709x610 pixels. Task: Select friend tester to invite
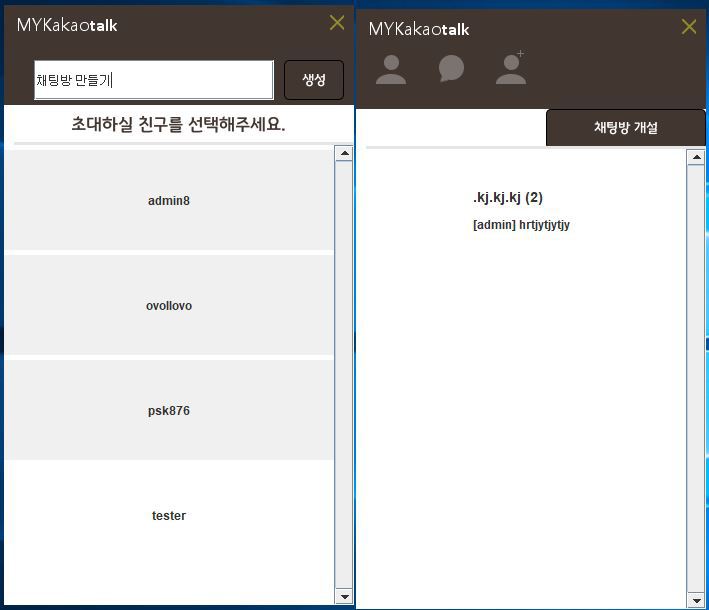pyautogui.click(x=169, y=515)
